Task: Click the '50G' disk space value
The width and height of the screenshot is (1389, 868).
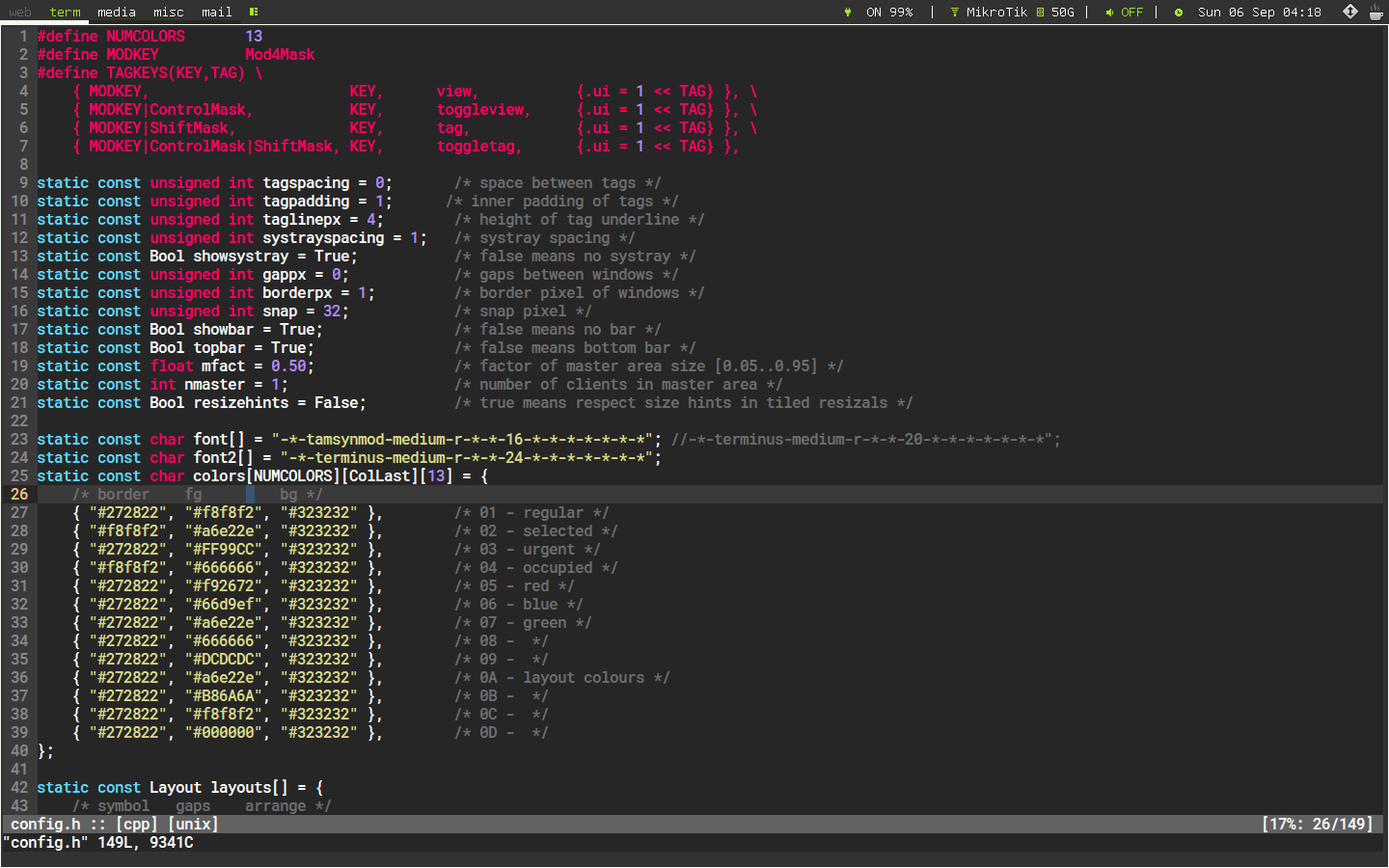Action: click(1063, 13)
